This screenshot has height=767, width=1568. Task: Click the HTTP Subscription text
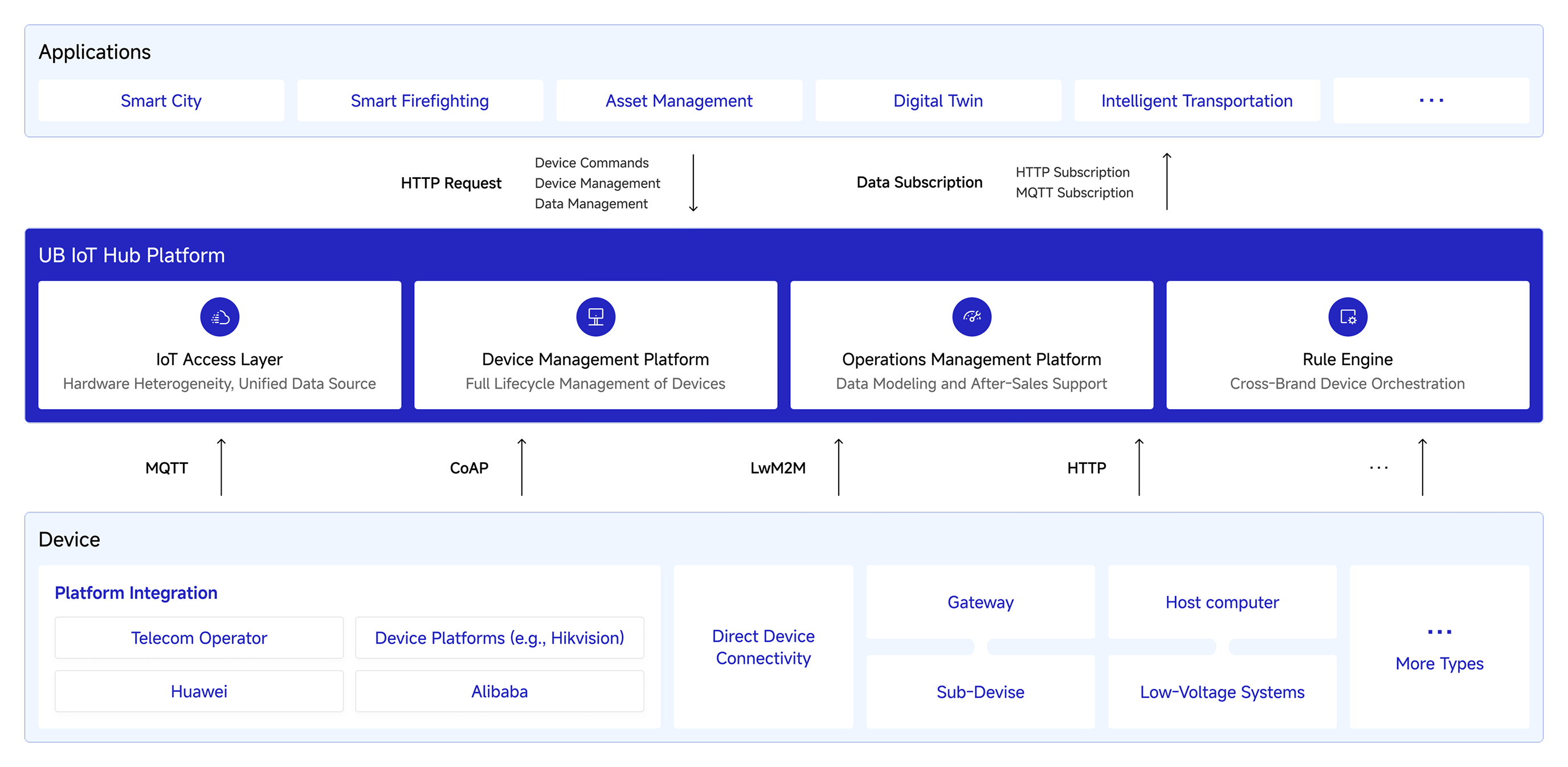(x=1072, y=172)
